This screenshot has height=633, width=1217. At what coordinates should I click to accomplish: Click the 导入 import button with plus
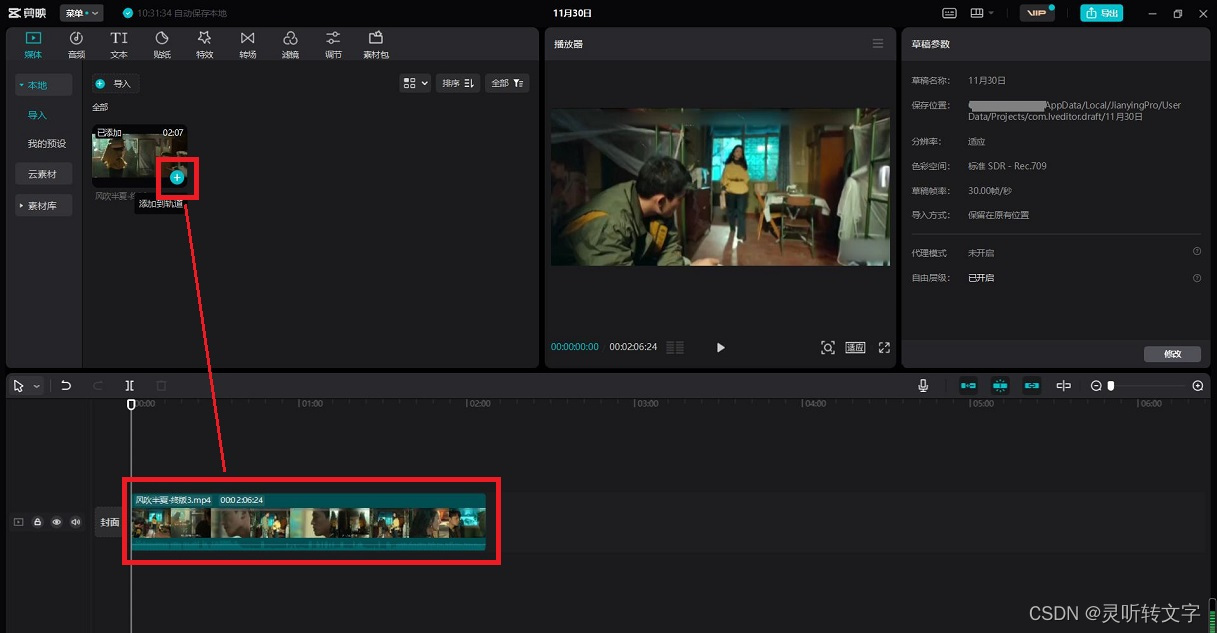(x=114, y=84)
